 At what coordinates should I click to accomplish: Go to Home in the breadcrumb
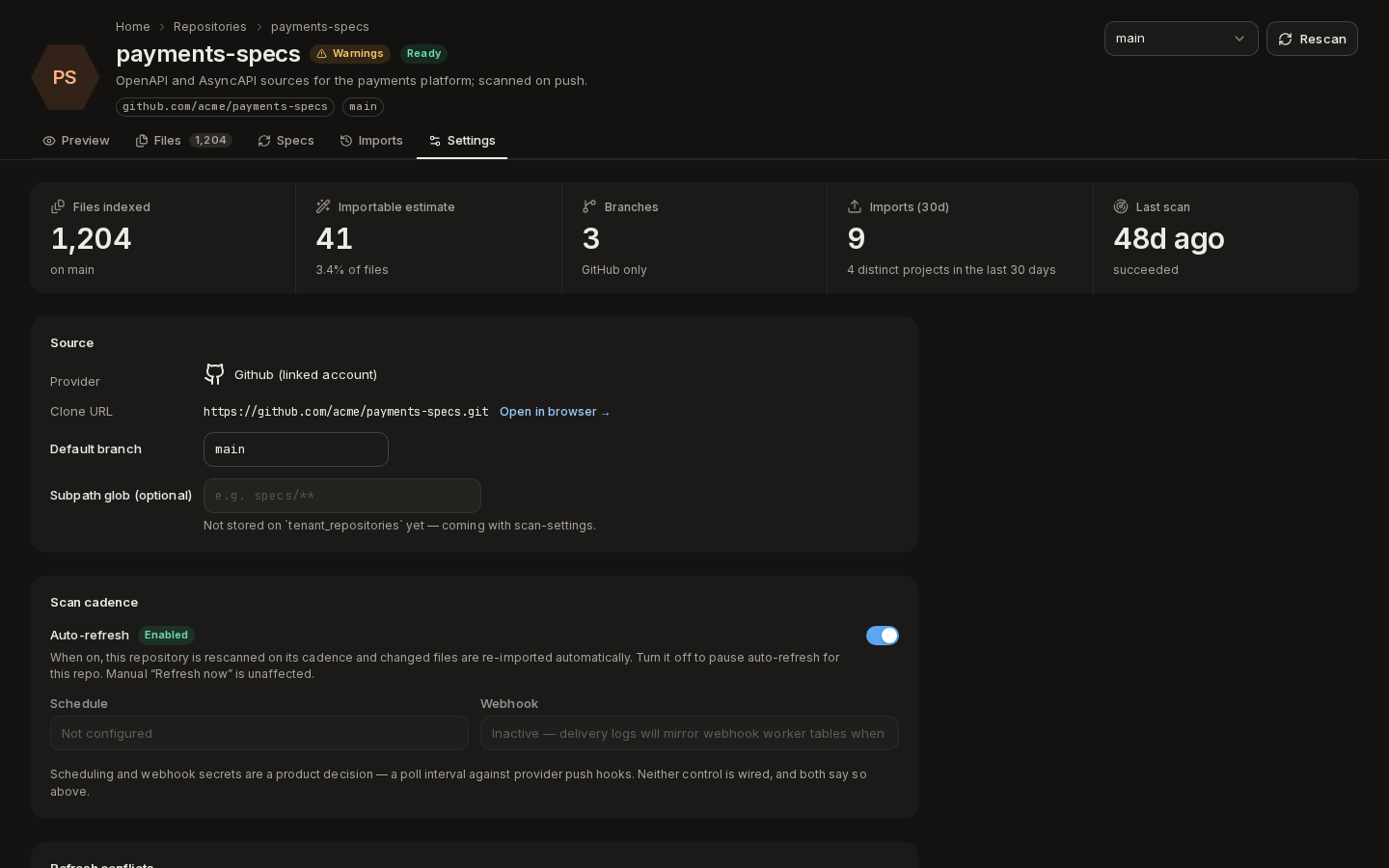coord(133,27)
